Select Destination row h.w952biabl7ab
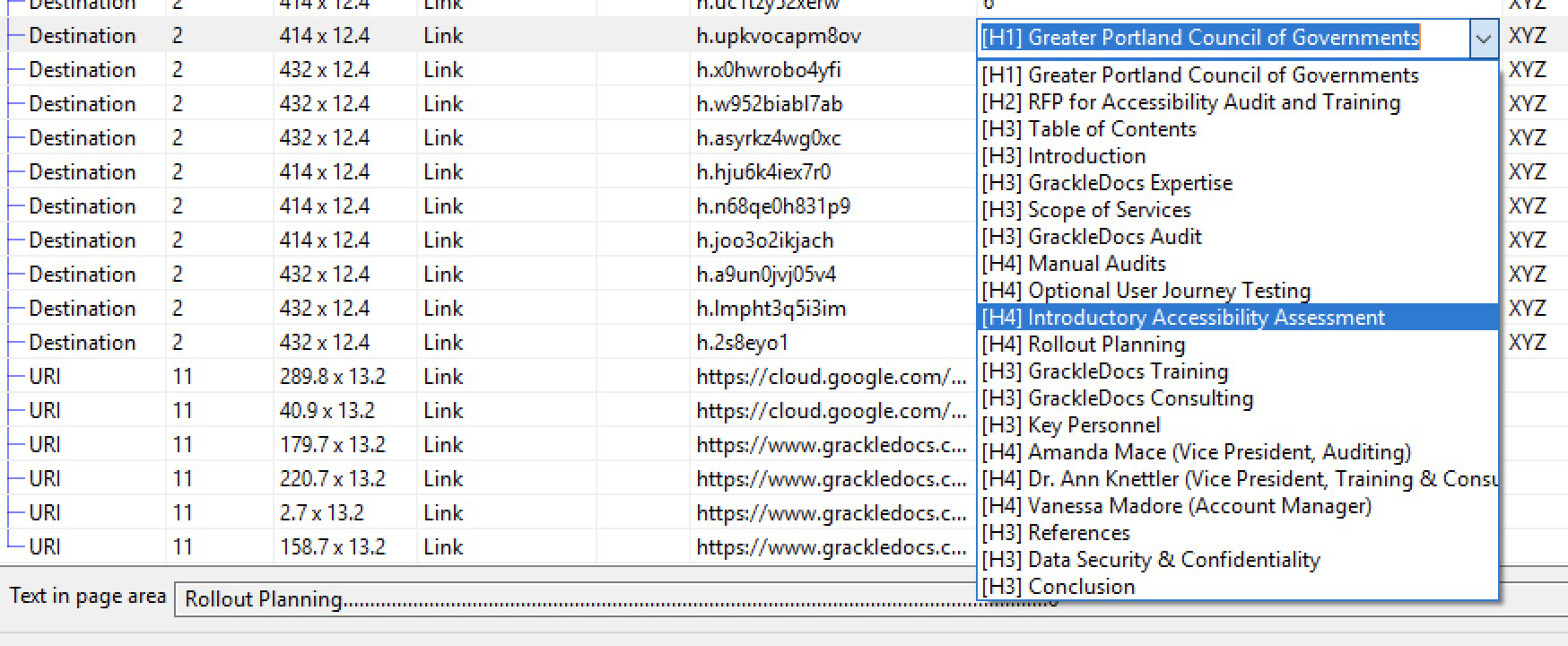The height and width of the screenshot is (646, 1568). click(x=784, y=104)
